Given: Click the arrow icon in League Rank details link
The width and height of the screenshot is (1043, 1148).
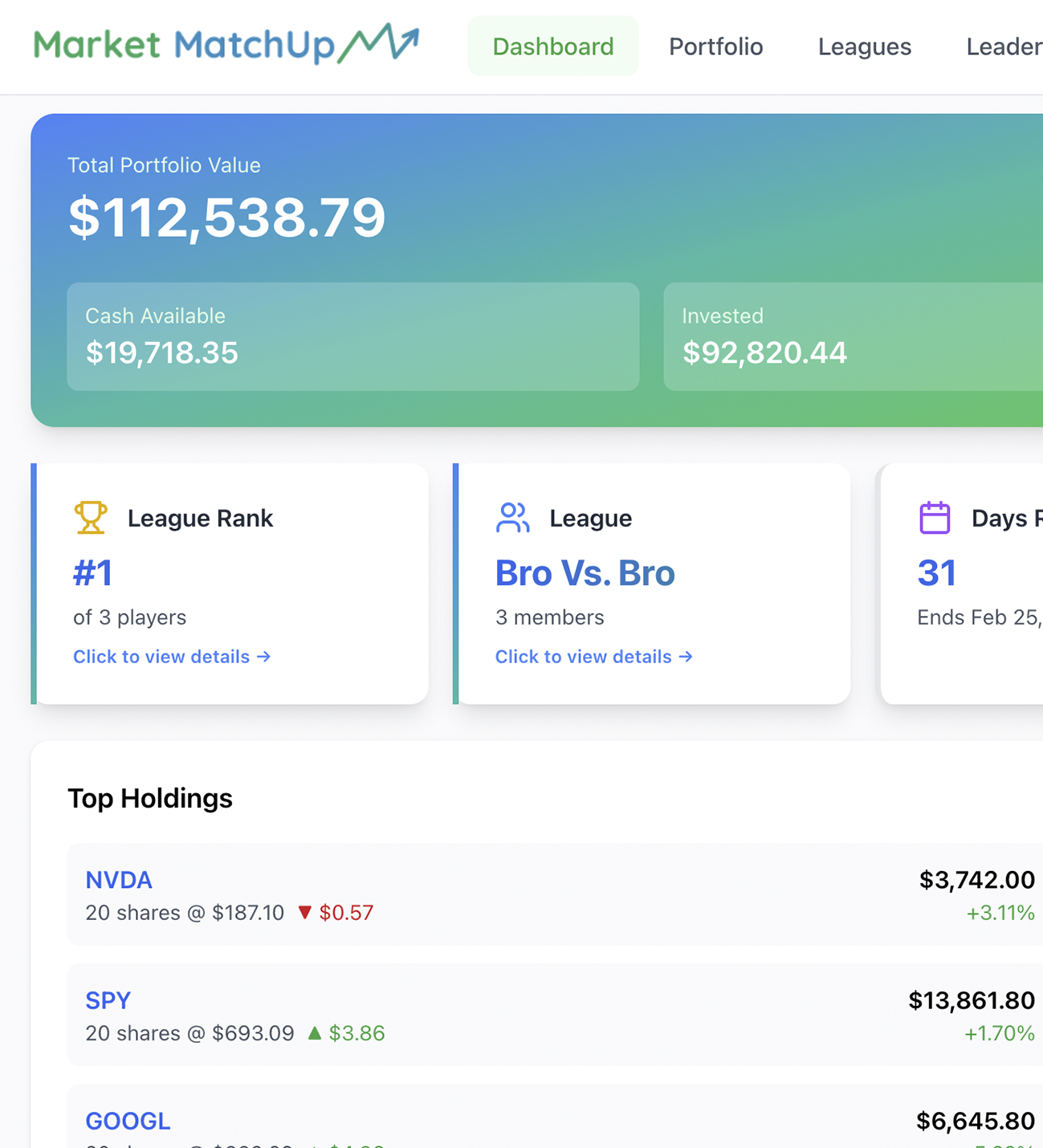Looking at the screenshot, I should click(265, 657).
